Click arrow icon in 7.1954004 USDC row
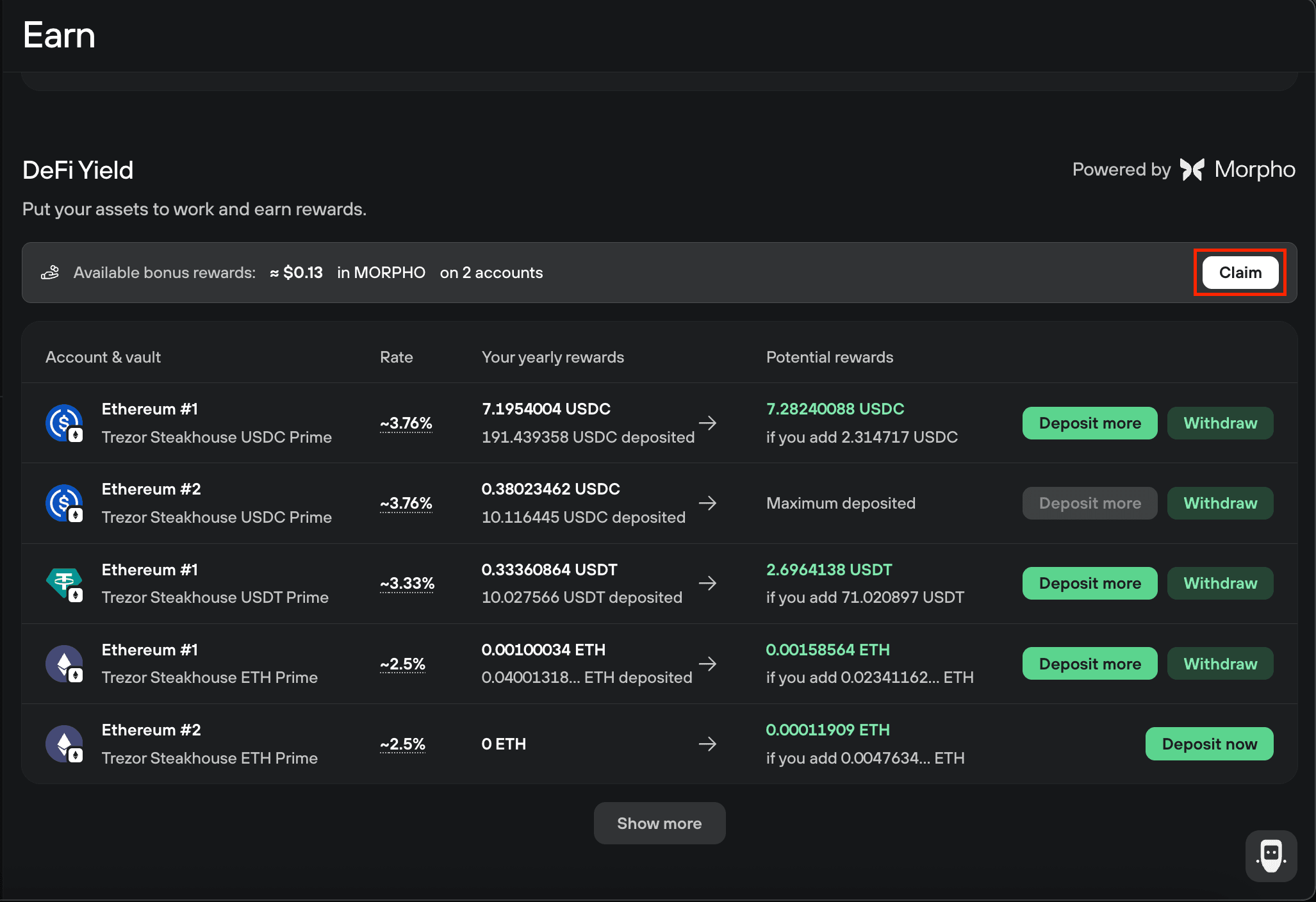The width and height of the screenshot is (1316, 902). (707, 423)
